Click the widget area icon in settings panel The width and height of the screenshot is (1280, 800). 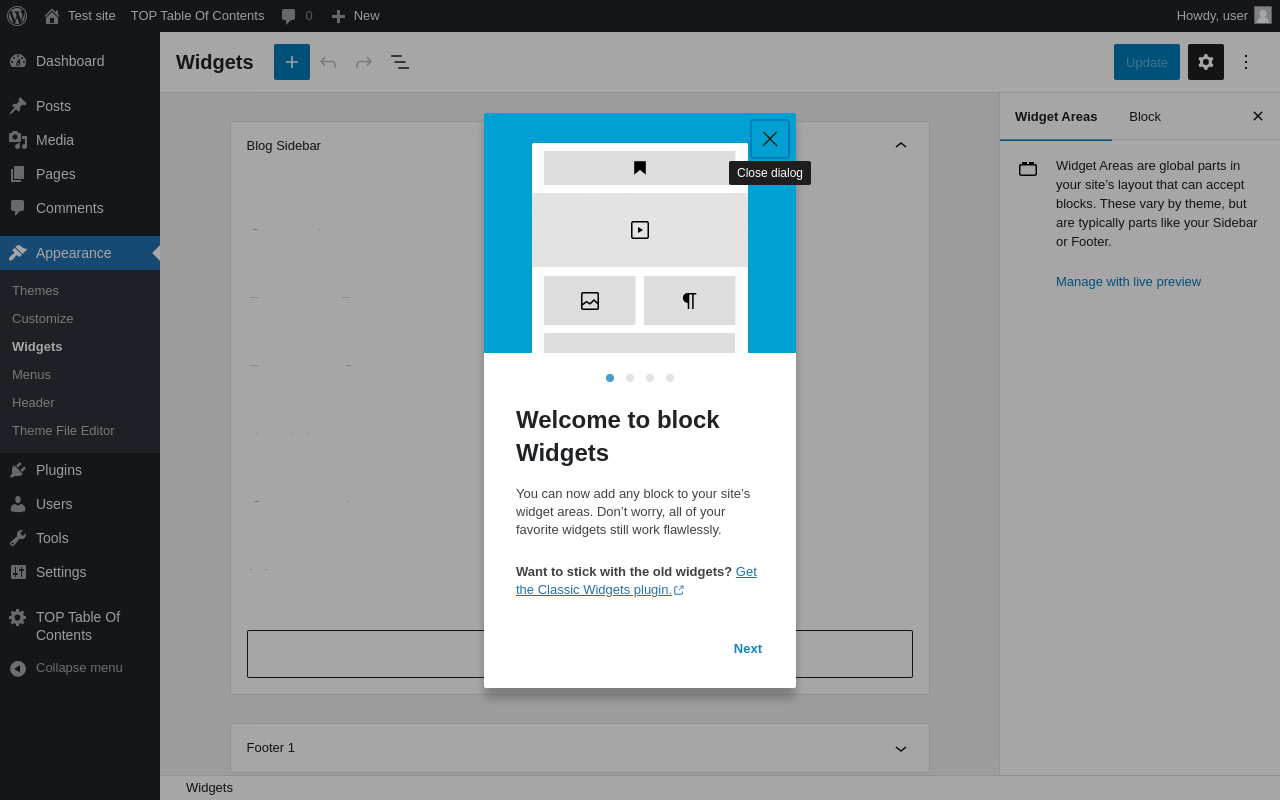pyautogui.click(x=1028, y=169)
